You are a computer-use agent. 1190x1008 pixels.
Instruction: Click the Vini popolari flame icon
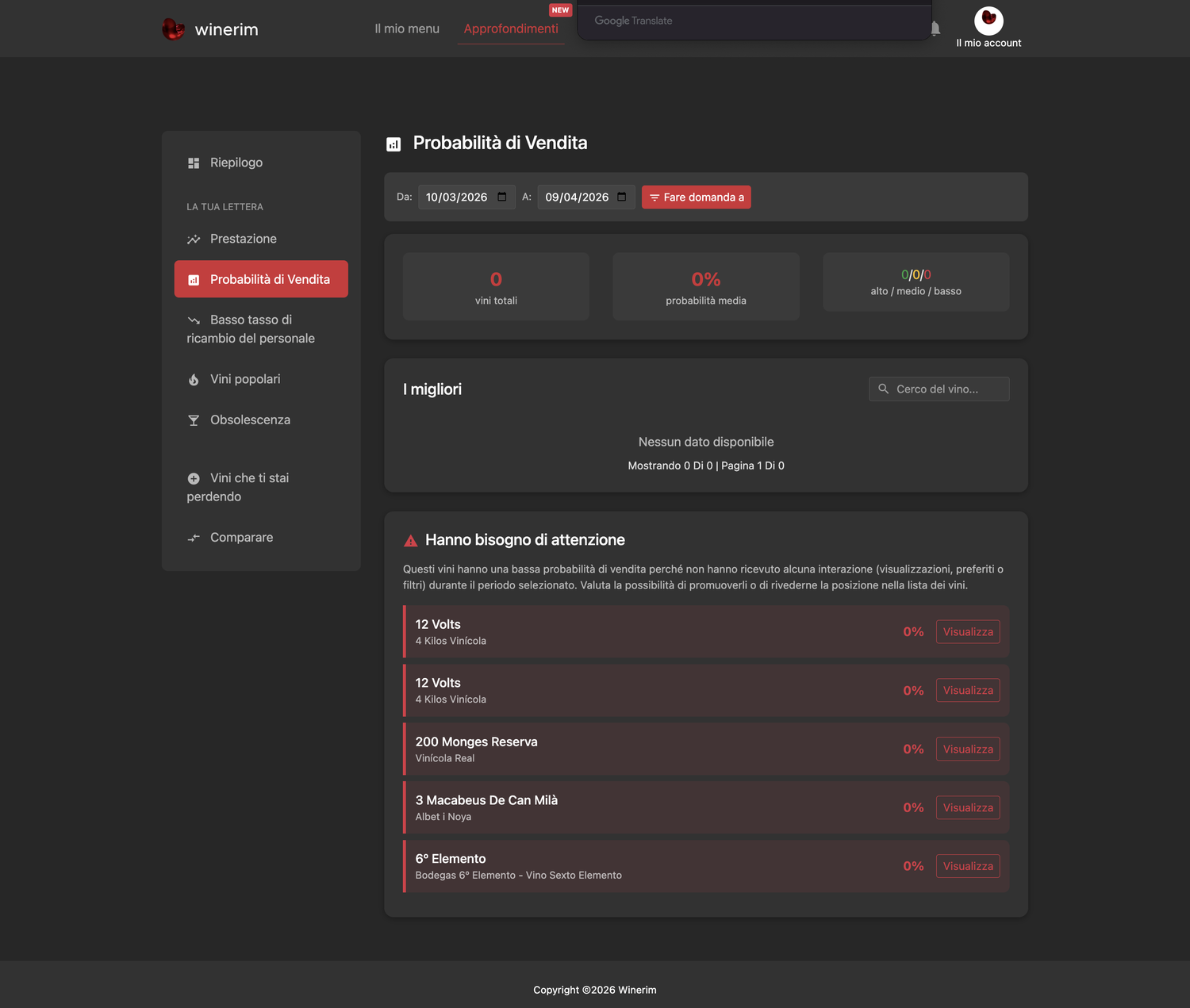(194, 380)
